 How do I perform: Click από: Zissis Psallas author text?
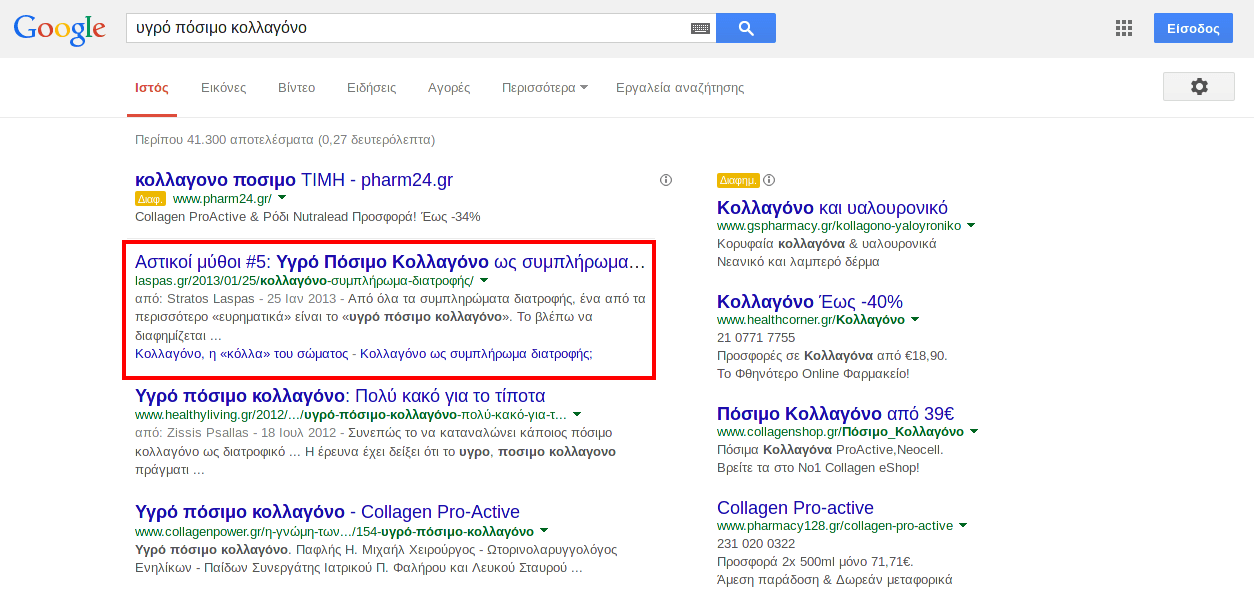tap(194, 433)
